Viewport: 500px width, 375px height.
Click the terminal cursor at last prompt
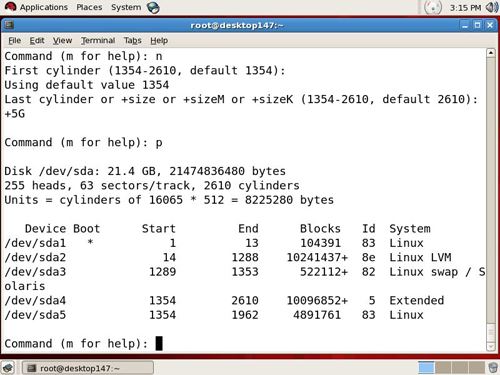[159, 343]
